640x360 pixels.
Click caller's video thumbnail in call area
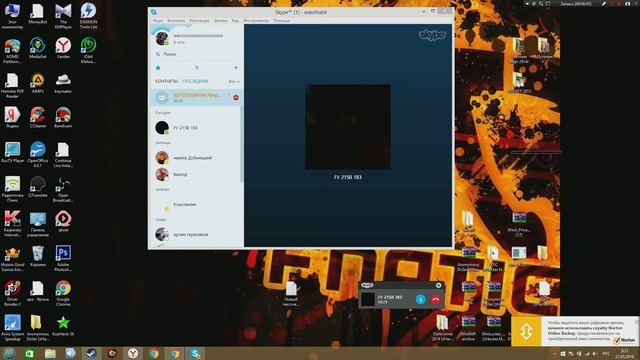pos(348,127)
